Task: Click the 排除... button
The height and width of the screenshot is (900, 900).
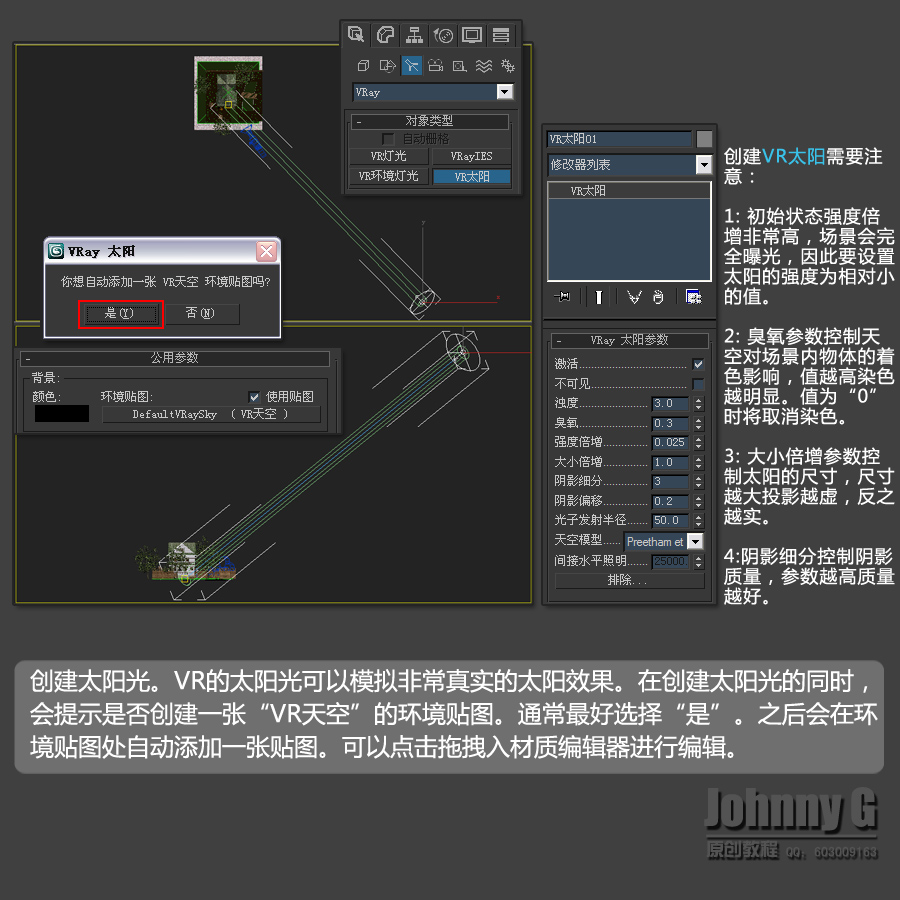Action: pyautogui.click(x=629, y=580)
